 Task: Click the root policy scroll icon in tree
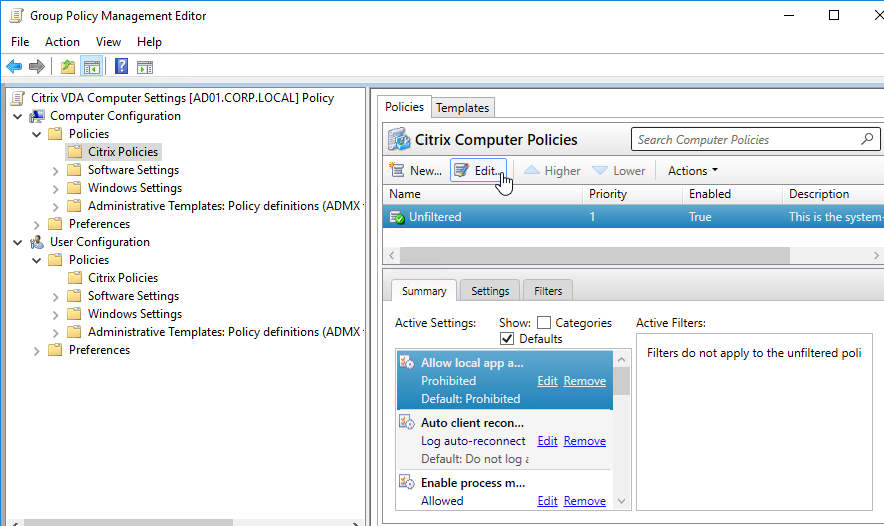[x=18, y=98]
